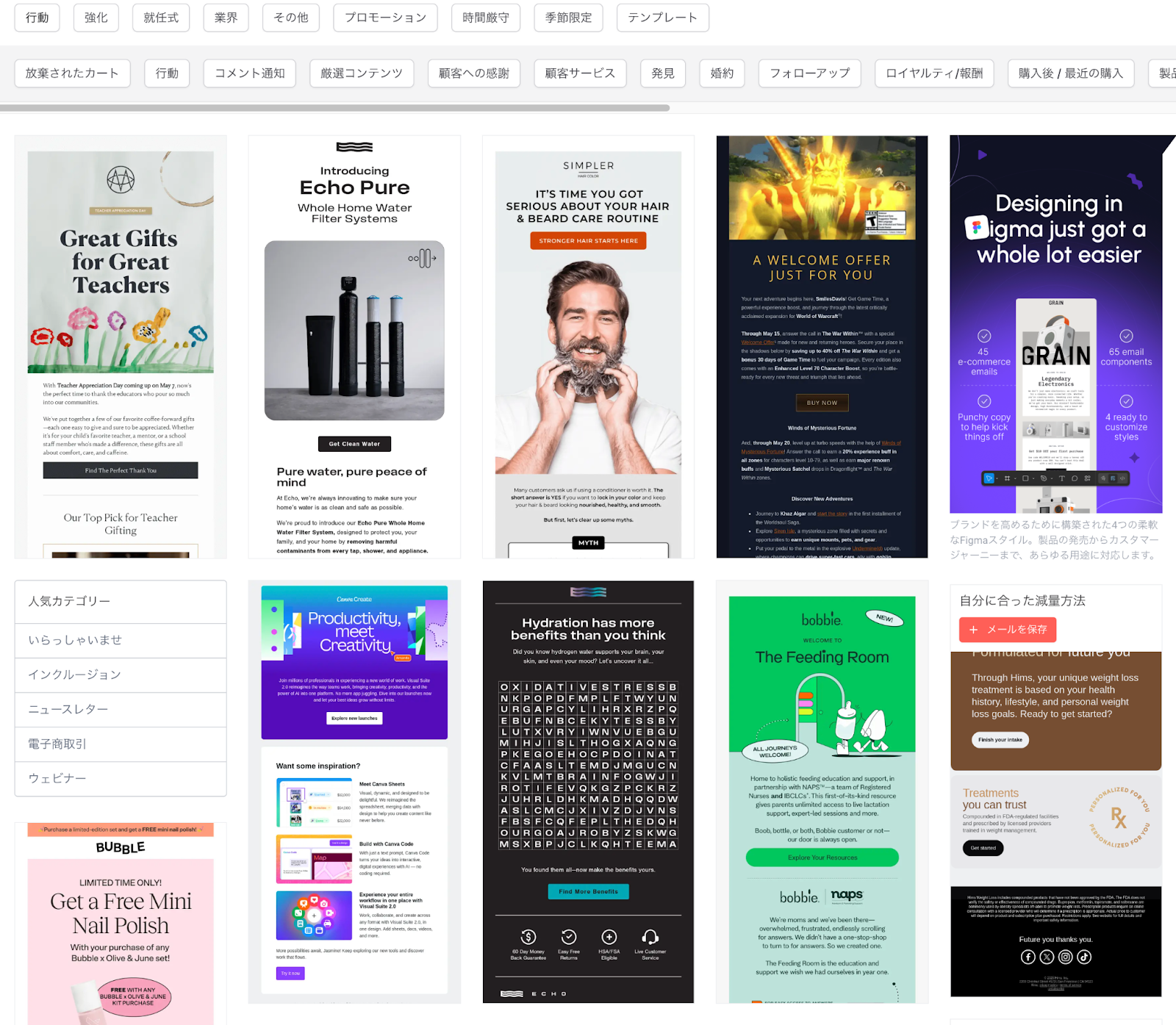Open Great Gifts for Great Teachers email
This screenshot has width=1176, height=1025.
[121, 347]
